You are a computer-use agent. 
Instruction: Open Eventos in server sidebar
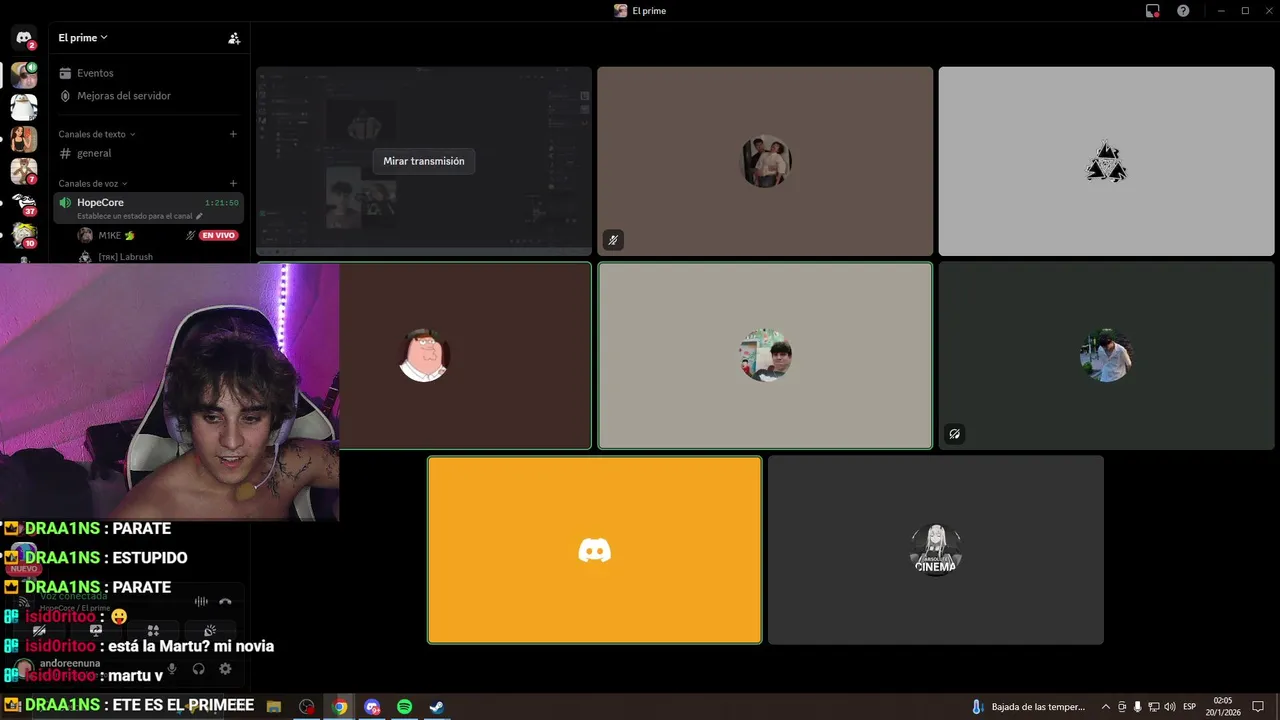(x=149, y=73)
